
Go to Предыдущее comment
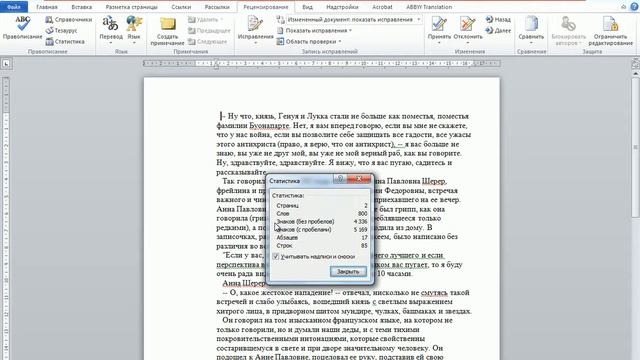(209, 31)
